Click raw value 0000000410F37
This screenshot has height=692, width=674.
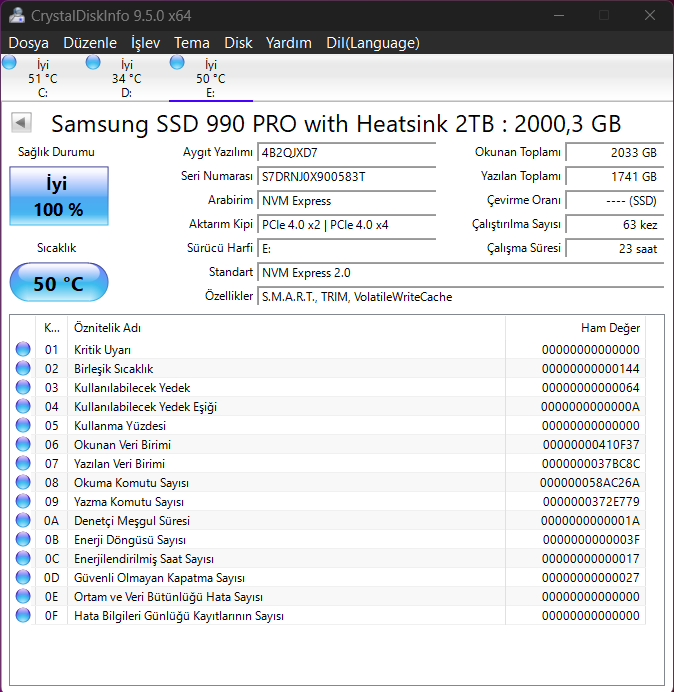(591, 444)
